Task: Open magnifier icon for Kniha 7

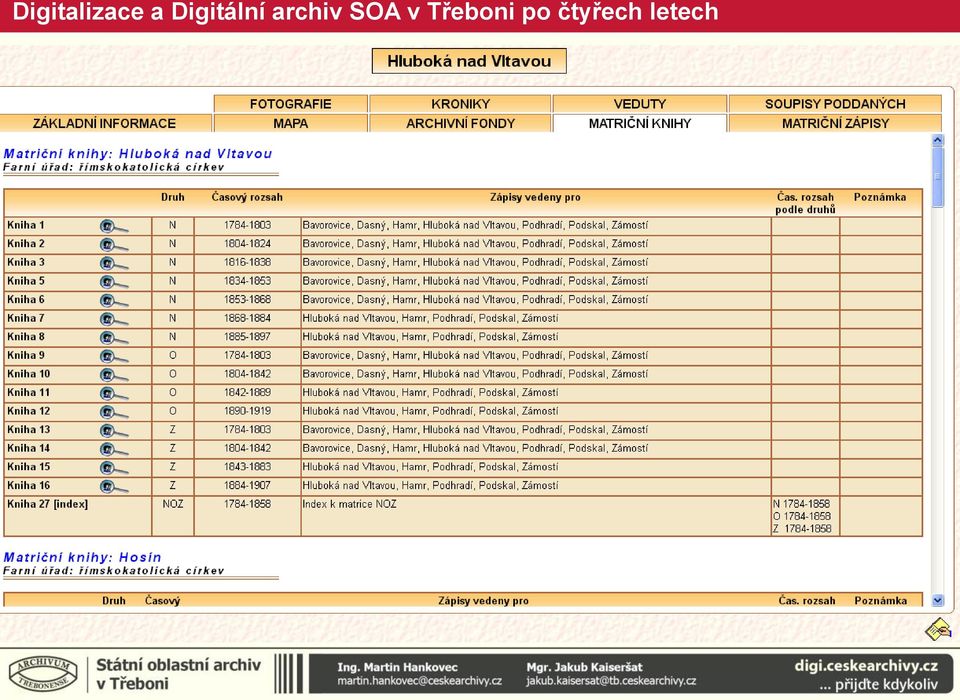Action: [113, 319]
